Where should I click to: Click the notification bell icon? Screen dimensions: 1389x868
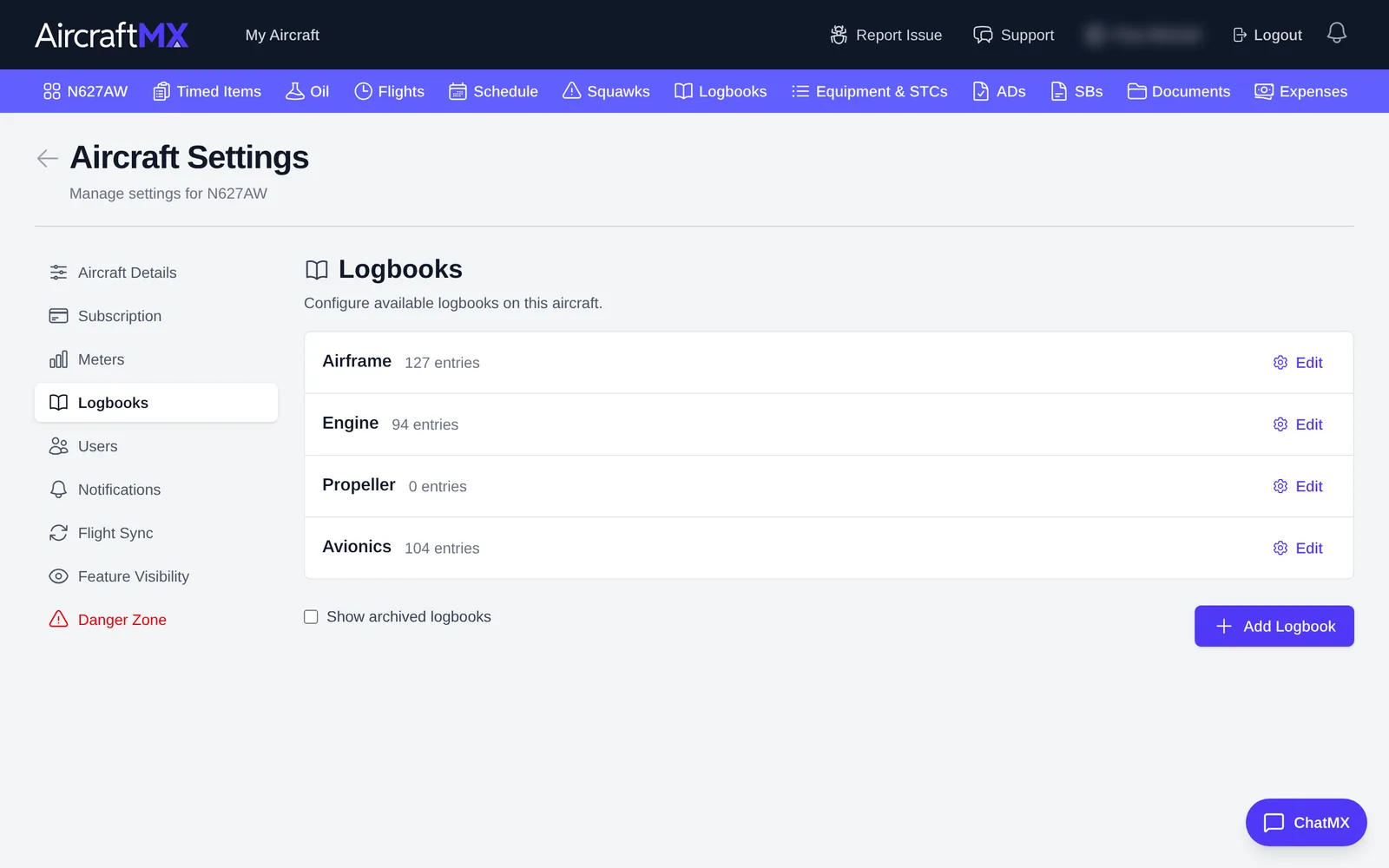coord(1337,33)
